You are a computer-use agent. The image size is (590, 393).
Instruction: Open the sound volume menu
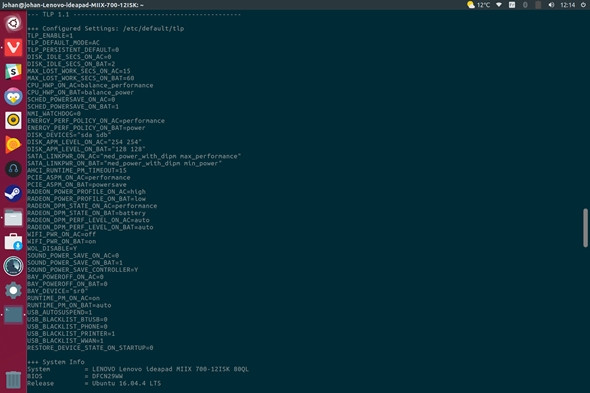click(551, 5)
